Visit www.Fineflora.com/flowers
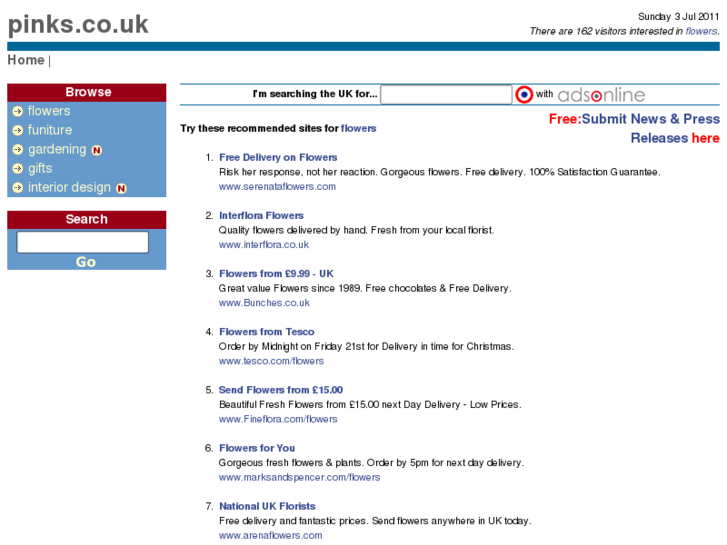 coord(278,419)
